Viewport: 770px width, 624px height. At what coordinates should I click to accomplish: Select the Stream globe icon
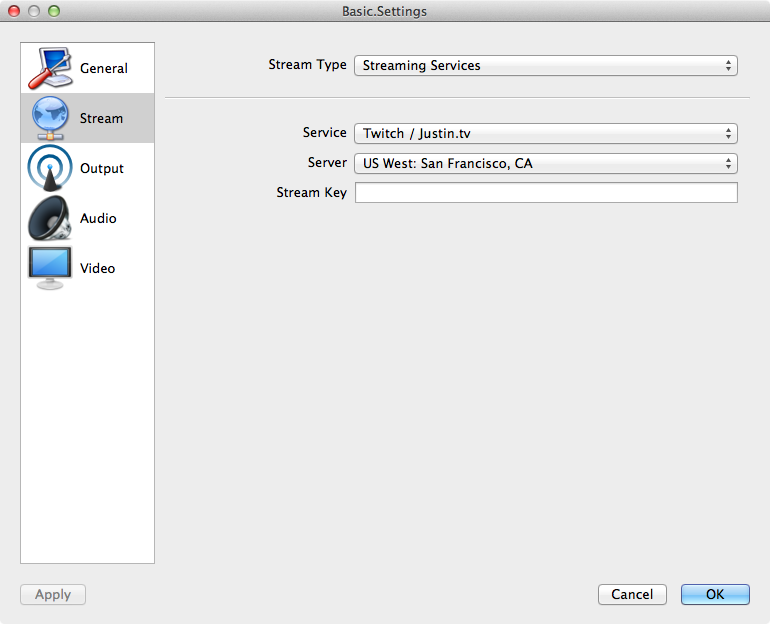[x=50, y=118]
